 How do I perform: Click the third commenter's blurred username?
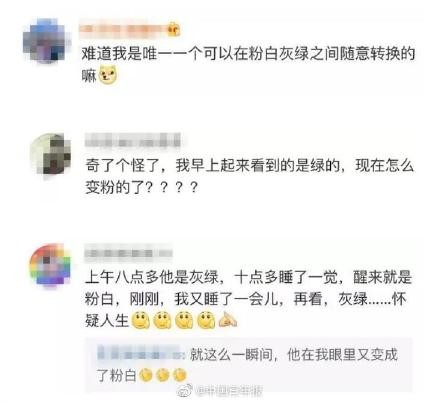[128, 253]
